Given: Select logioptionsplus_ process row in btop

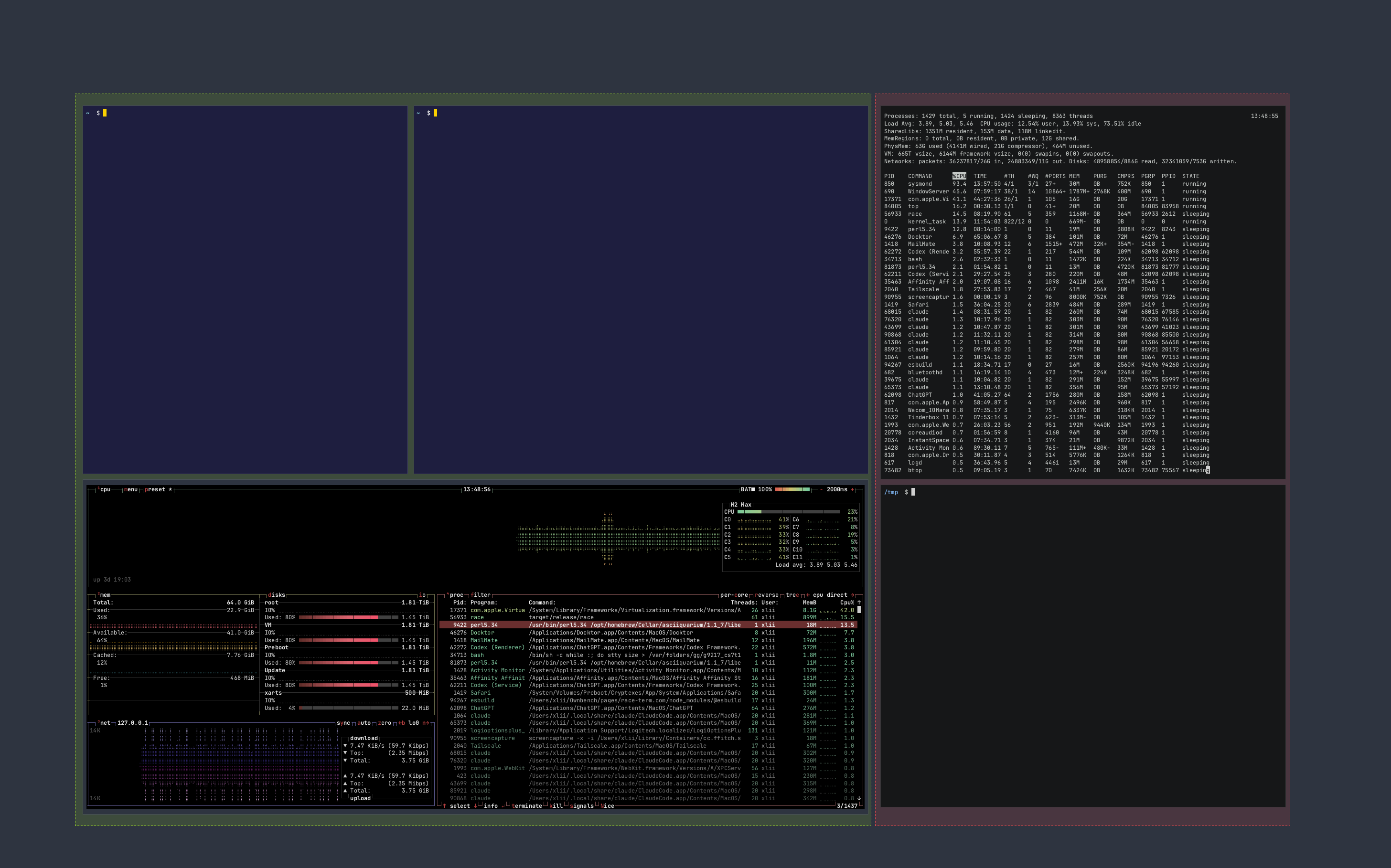Looking at the screenshot, I should point(648,730).
